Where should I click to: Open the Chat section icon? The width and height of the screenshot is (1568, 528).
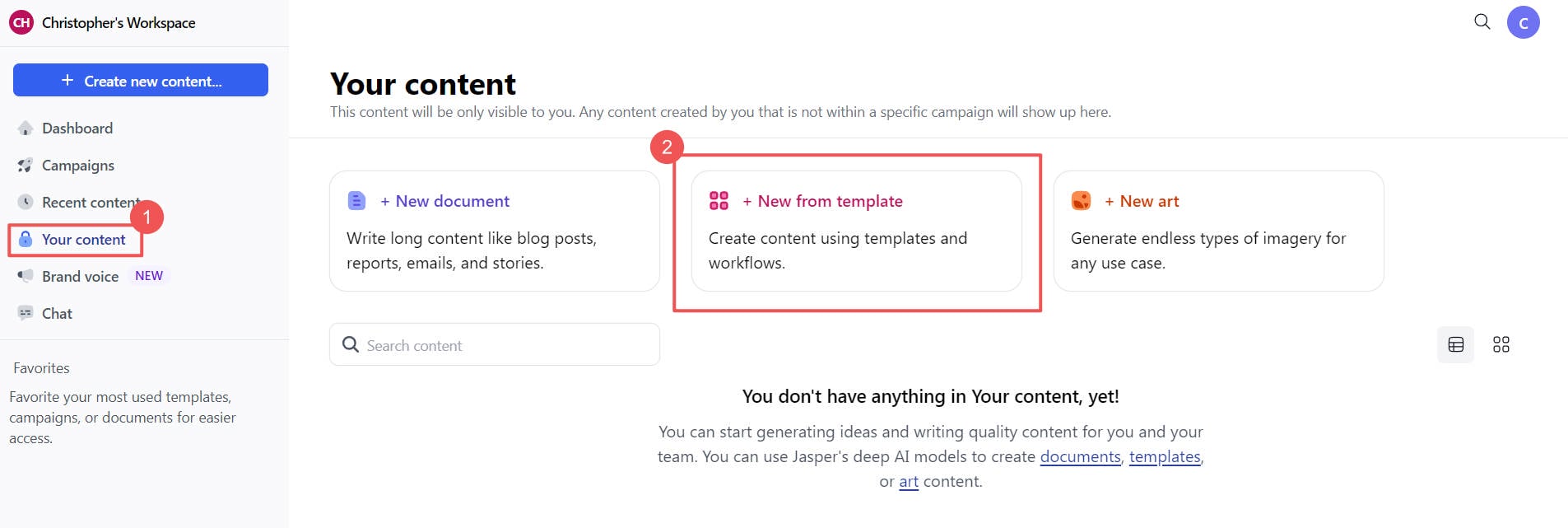pyautogui.click(x=25, y=313)
